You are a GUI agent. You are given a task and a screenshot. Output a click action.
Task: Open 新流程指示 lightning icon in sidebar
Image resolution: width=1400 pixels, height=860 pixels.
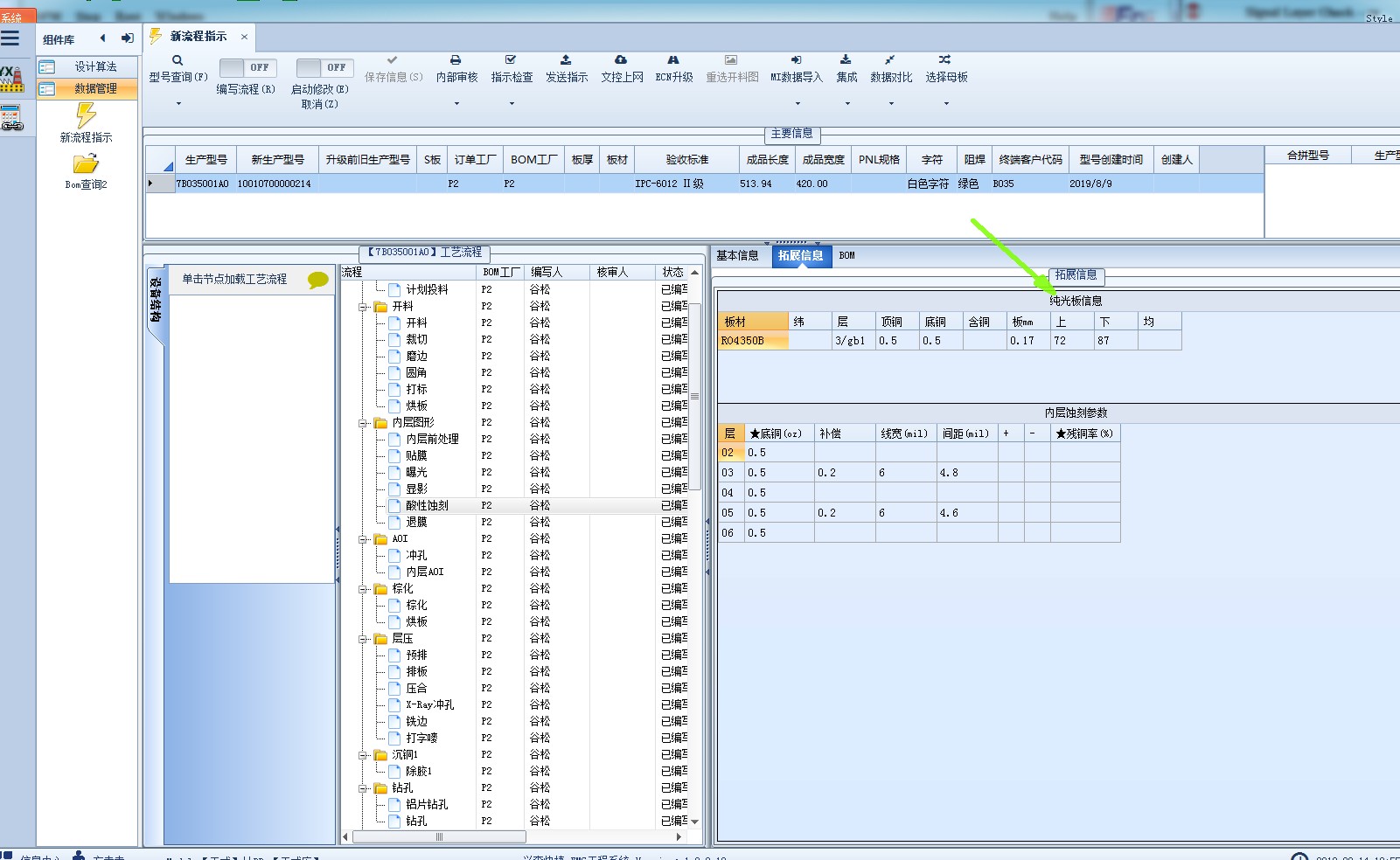tap(86, 114)
